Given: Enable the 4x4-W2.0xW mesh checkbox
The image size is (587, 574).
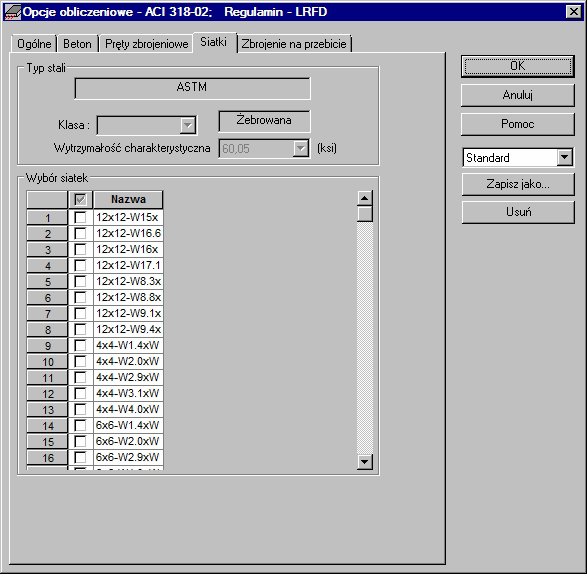Looking at the screenshot, I should tap(80, 361).
